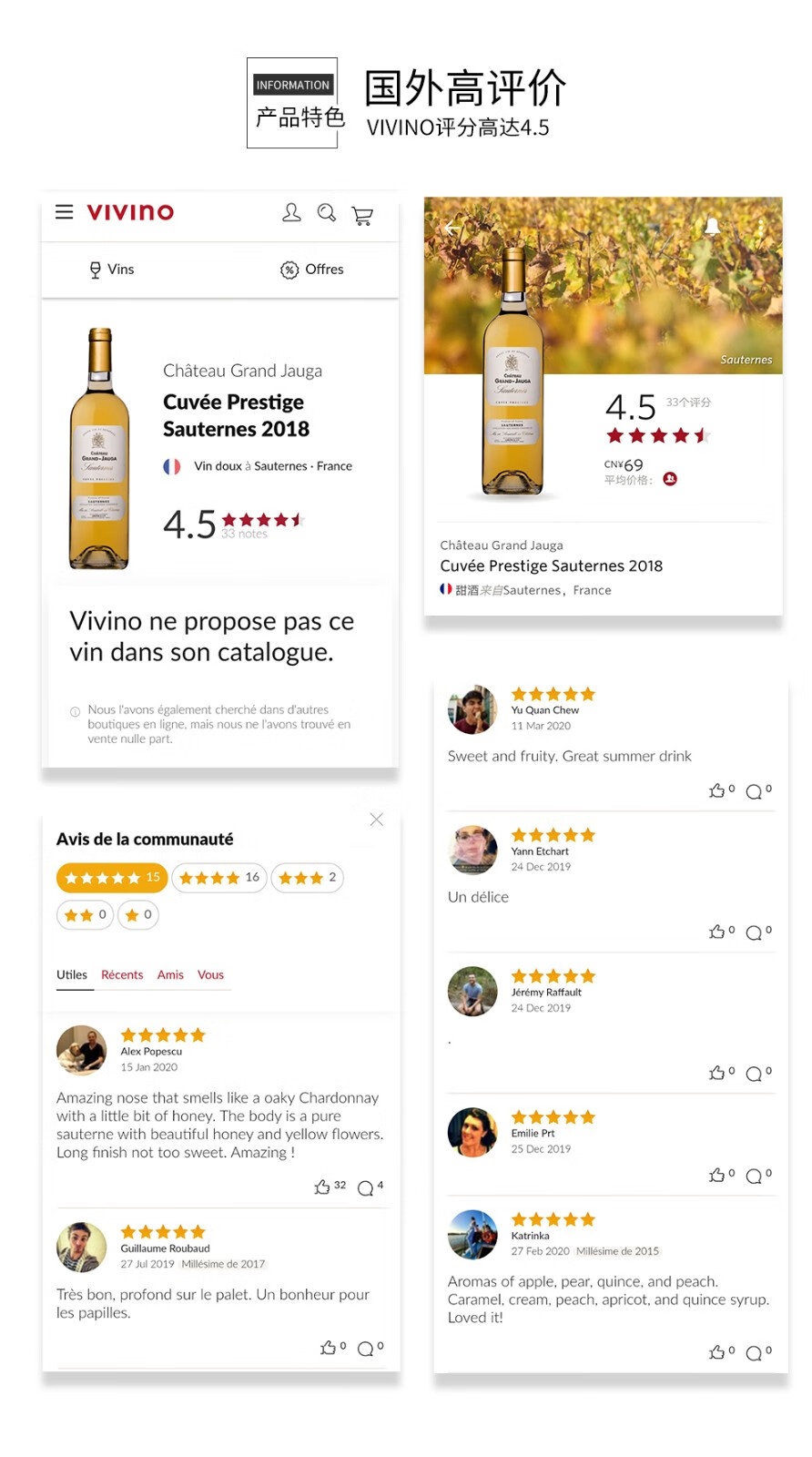Open Guillaume Roubaud's profile picture
The width and height of the screenshot is (812, 1457).
pos(82,1247)
